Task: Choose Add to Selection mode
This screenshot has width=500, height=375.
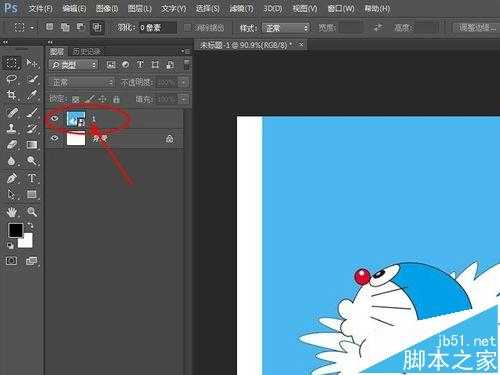Action: (65, 27)
